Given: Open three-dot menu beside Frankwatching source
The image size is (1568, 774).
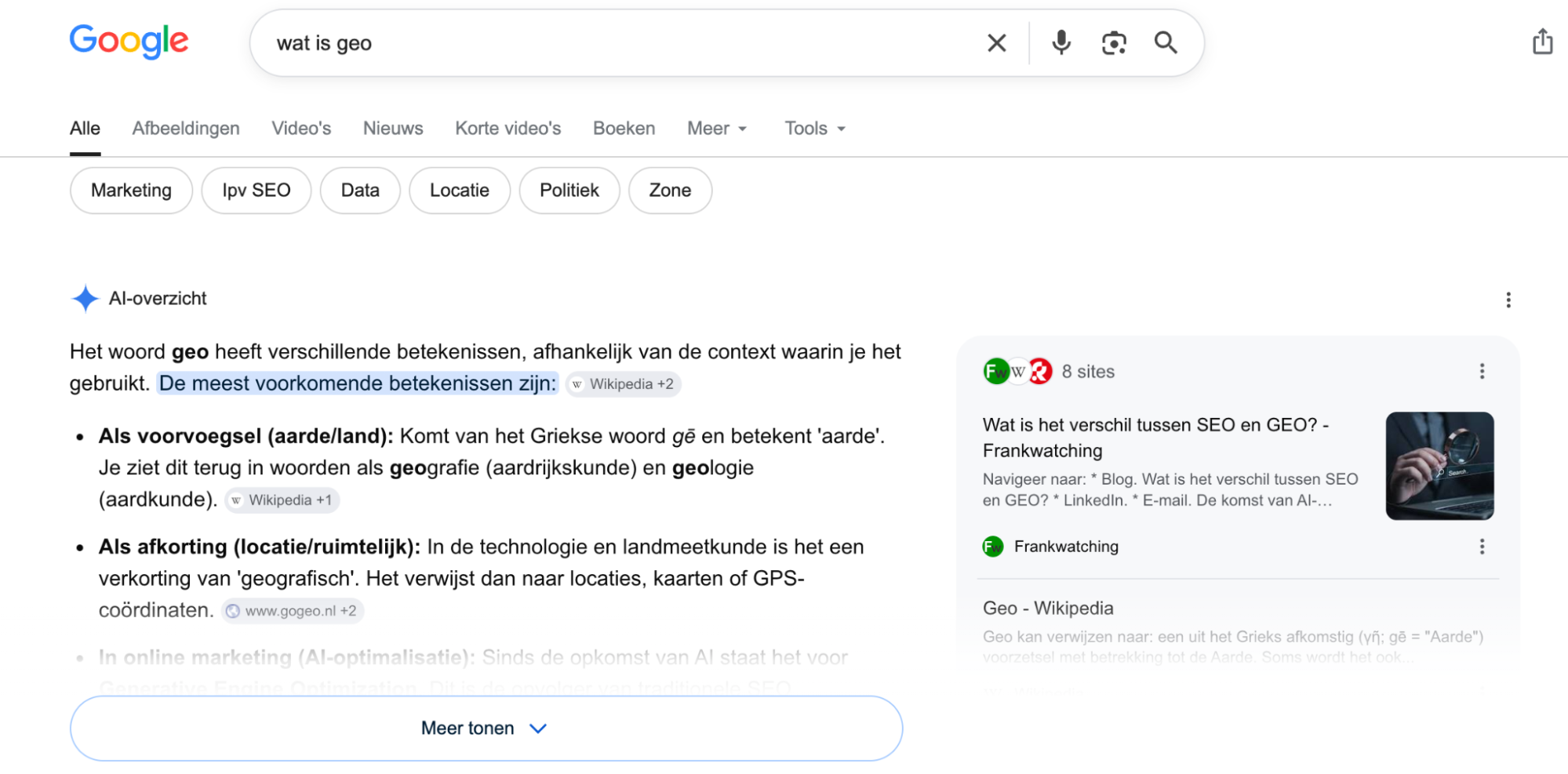Looking at the screenshot, I should 1481,547.
